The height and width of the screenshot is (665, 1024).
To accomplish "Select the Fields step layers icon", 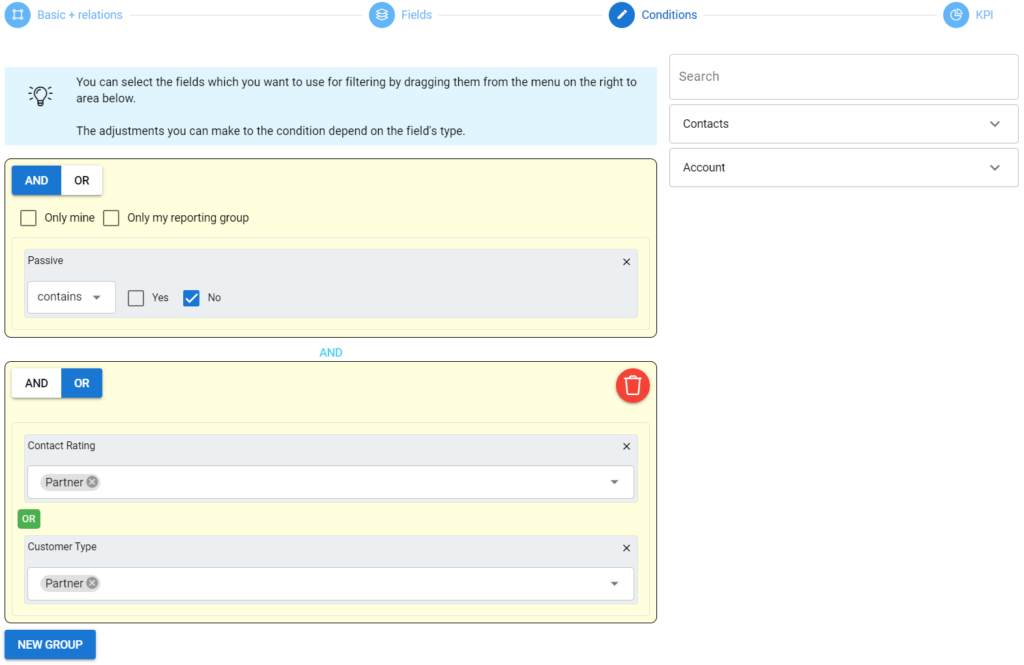I will [x=382, y=14].
